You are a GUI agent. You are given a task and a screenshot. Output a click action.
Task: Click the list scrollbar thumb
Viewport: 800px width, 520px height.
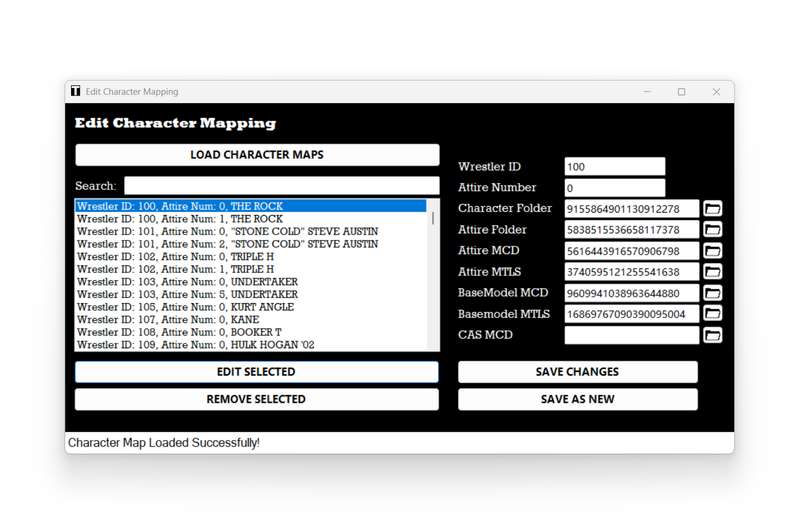[x=433, y=218]
